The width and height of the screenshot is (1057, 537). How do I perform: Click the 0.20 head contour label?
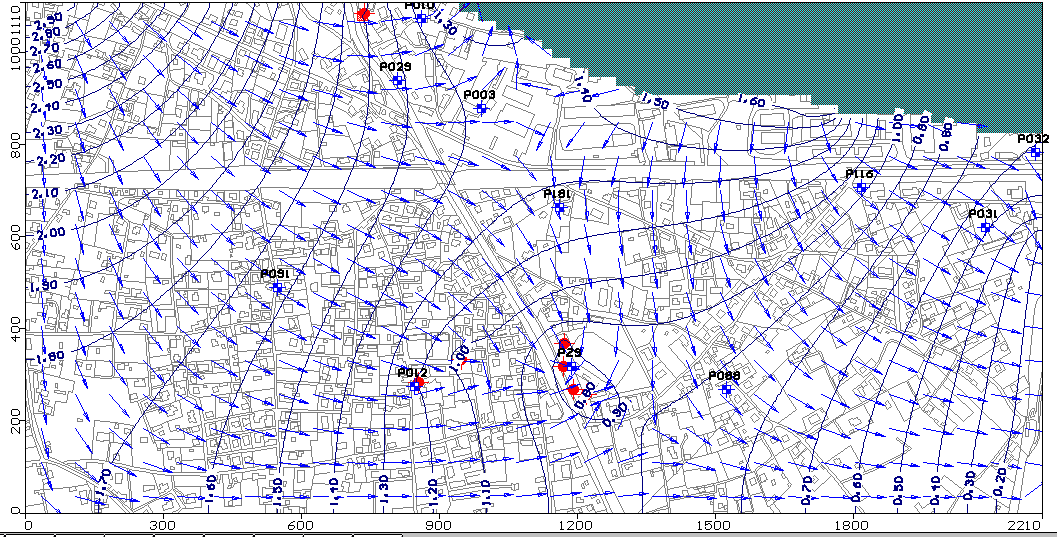[x=1001, y=482]
